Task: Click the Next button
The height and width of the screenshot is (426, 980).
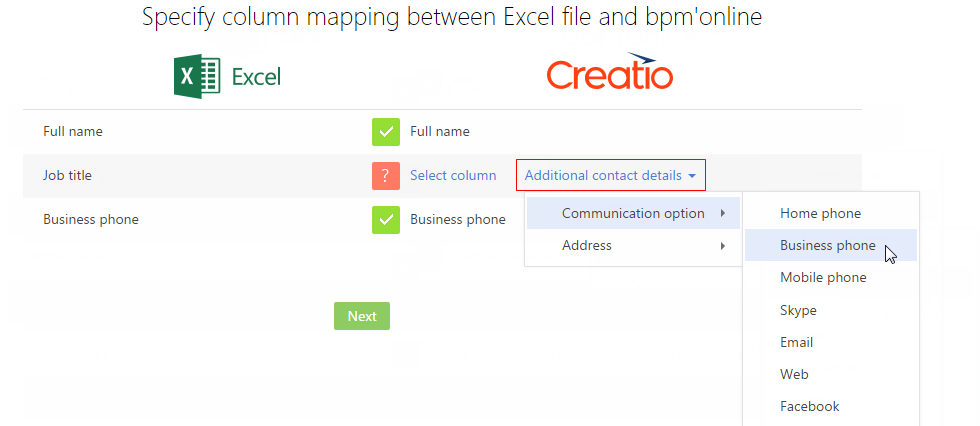Action: 362,316
